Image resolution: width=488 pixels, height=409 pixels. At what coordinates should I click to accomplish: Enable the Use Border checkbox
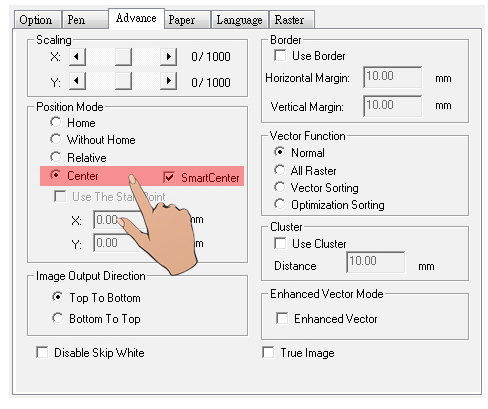(x=280, y=55)
